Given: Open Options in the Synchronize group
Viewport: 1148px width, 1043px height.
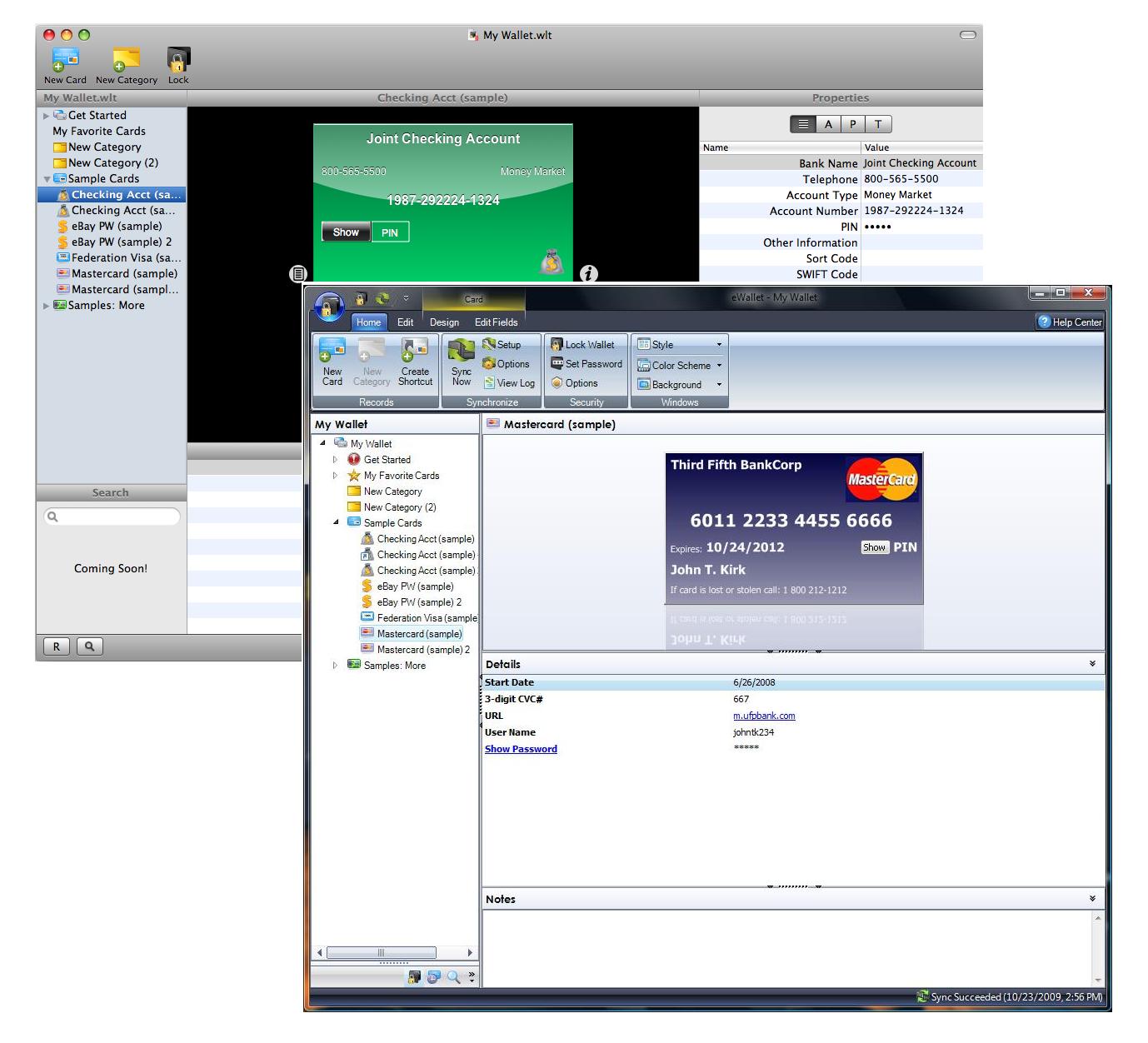Looking at the screenshot, I should coord(507,364).
